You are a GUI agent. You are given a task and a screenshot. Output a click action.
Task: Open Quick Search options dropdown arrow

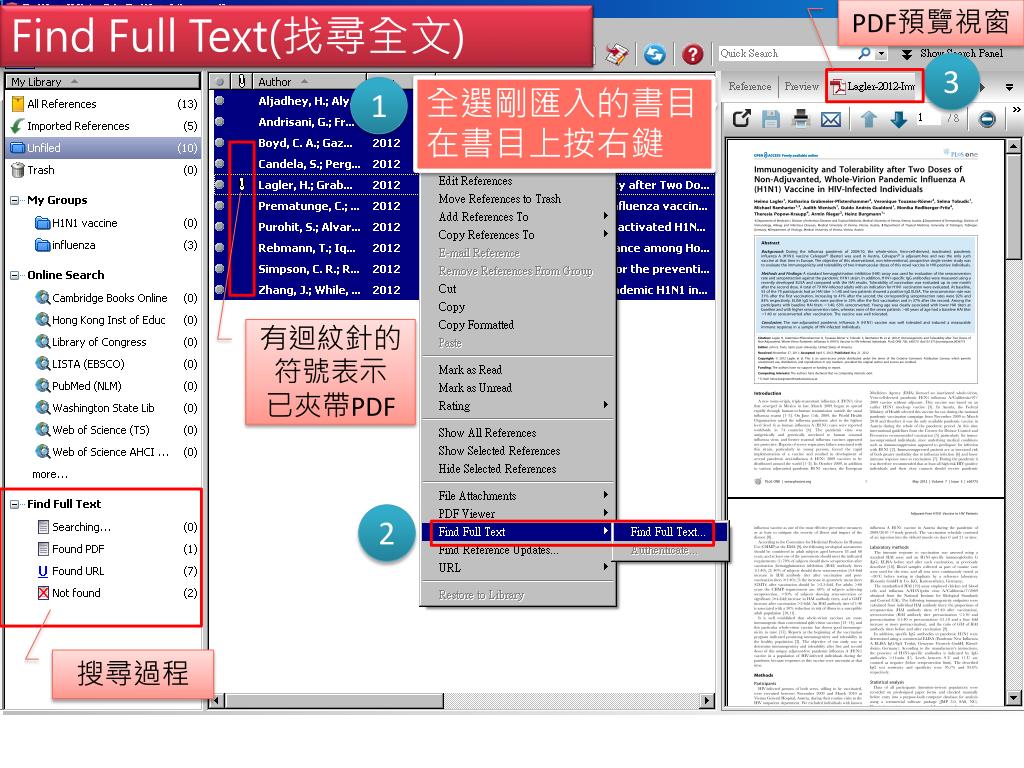[x=881, y=53]
